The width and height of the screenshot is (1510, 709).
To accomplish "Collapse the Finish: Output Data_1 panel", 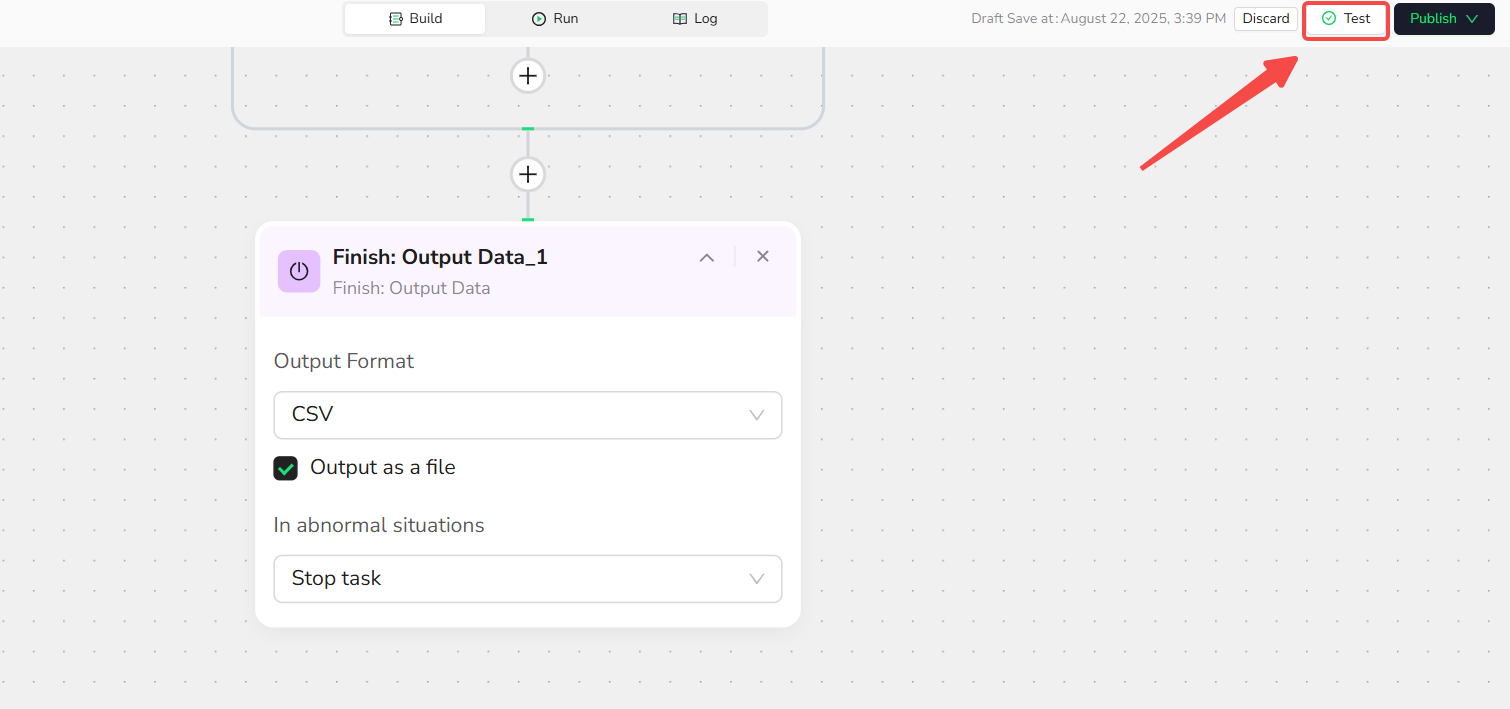I will 707,257.
